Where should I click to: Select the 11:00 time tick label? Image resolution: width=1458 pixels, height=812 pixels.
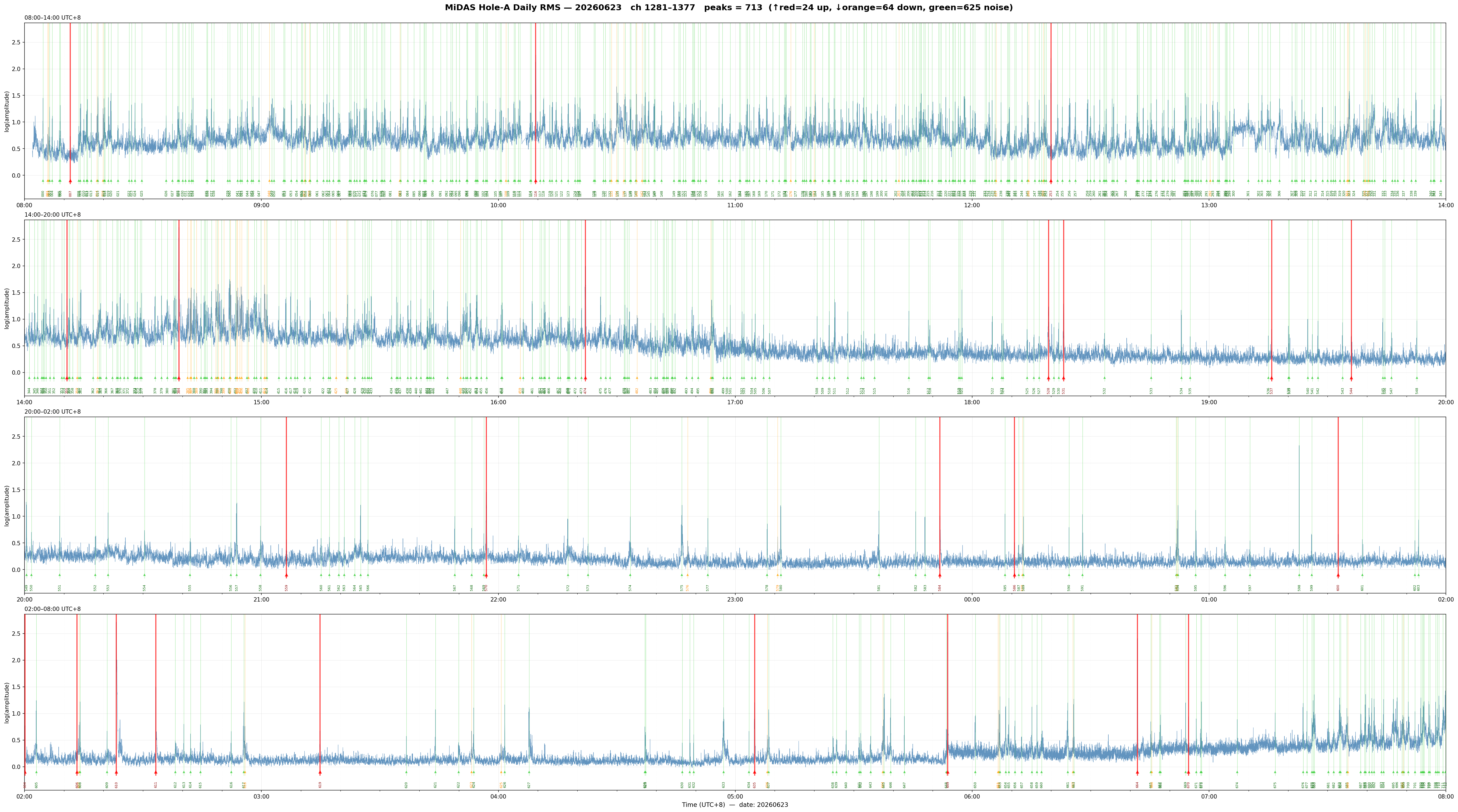pos(735,205)
